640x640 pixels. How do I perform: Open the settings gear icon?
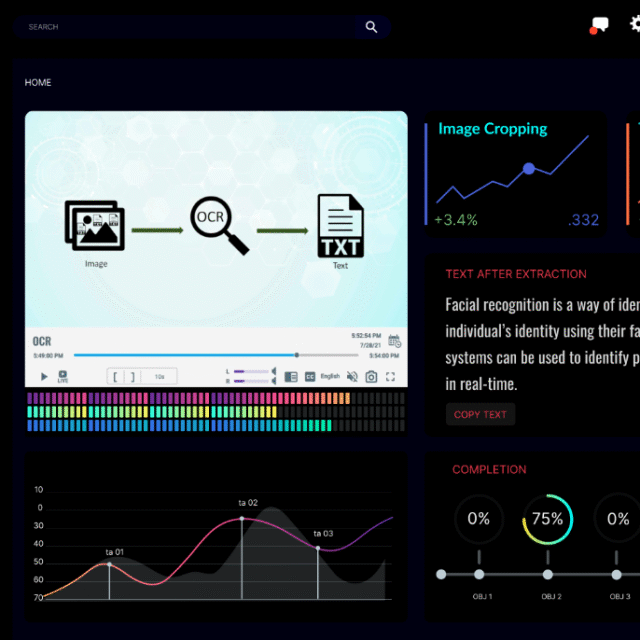[x=635, y=24]
